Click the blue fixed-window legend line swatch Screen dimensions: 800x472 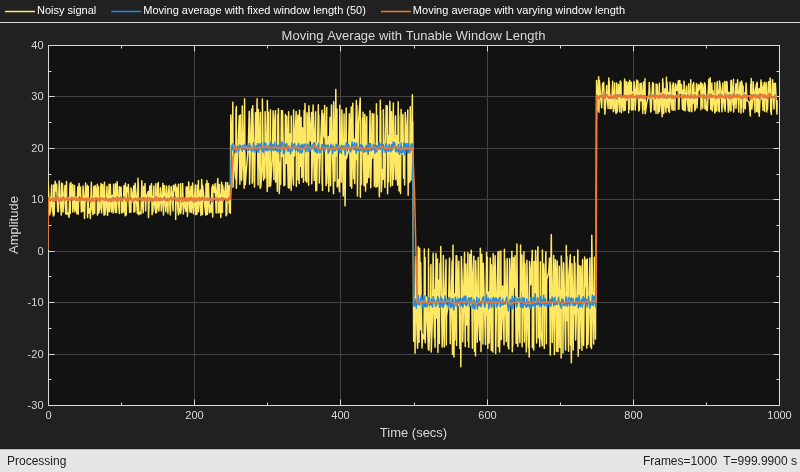[127, 11]
